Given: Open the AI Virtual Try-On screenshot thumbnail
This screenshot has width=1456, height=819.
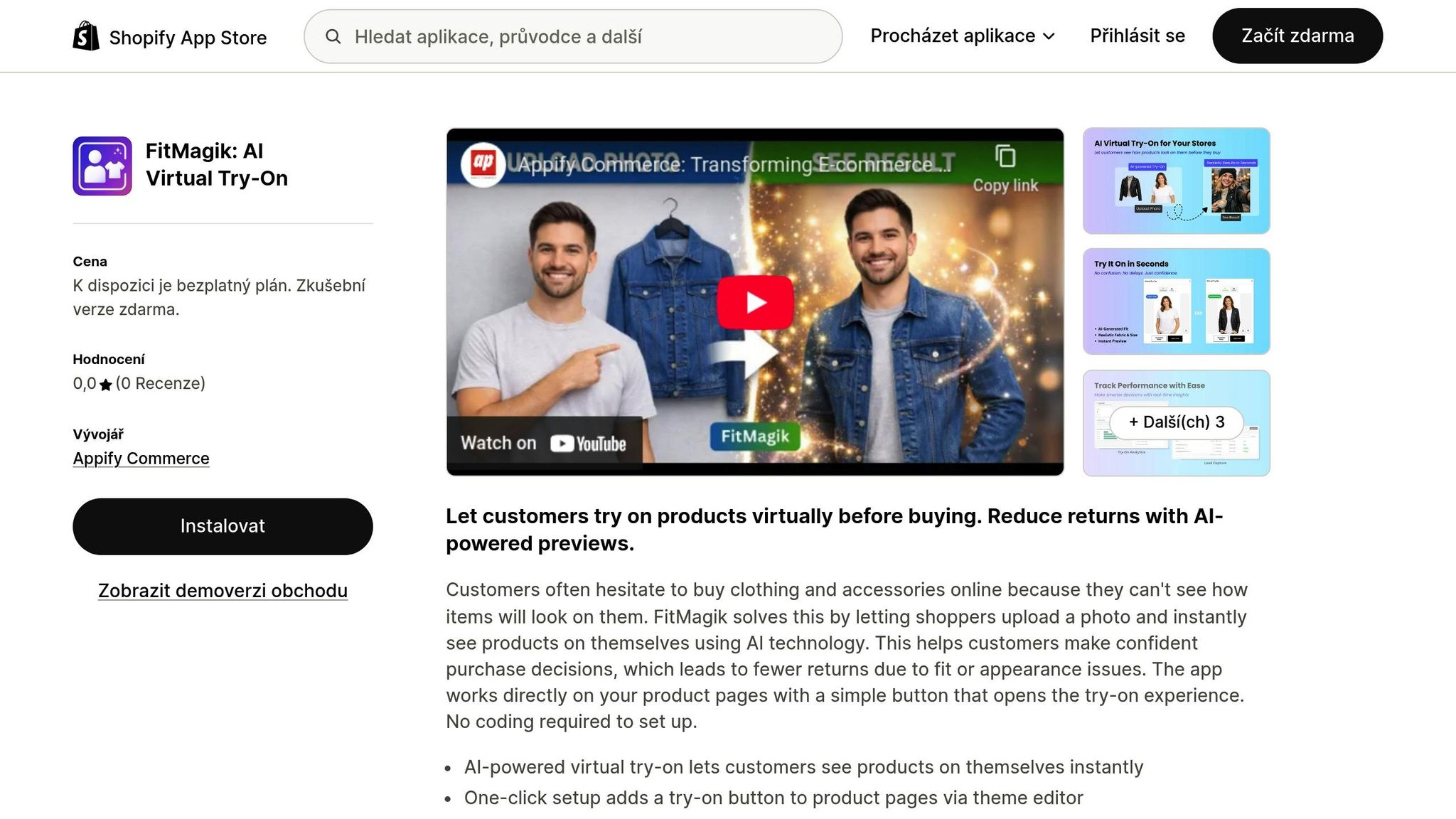Looking at the screenshot, I should [x=1176, y=181].
